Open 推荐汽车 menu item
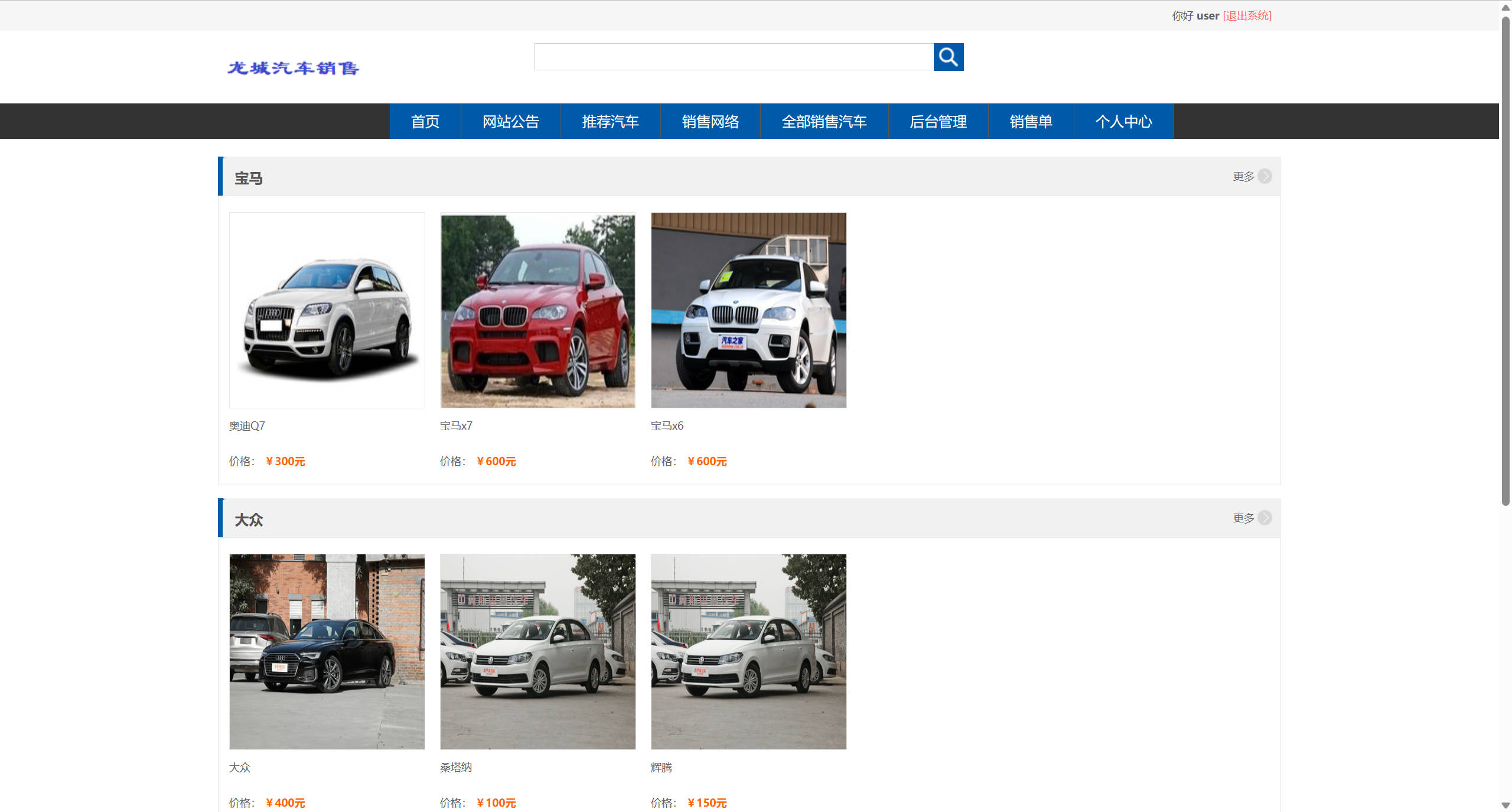 click(x=610, y=122)
